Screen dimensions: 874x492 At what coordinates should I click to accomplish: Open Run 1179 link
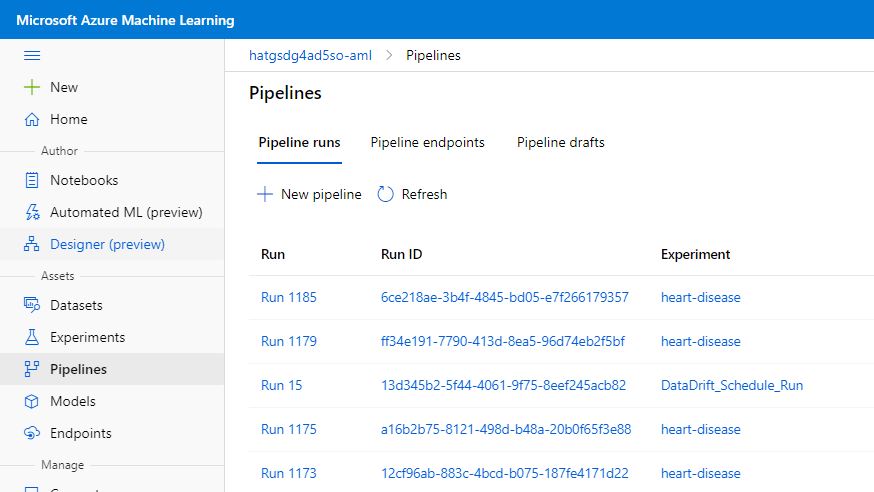pos(289,341)
